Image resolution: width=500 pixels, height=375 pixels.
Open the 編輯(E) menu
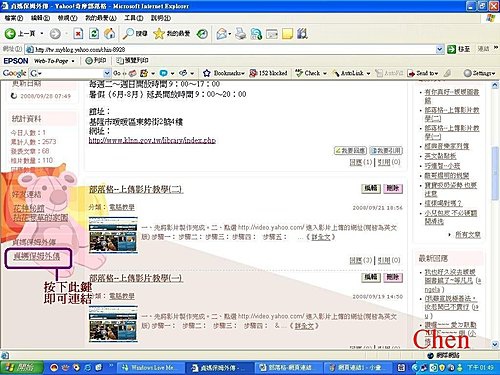coord(40,18)
